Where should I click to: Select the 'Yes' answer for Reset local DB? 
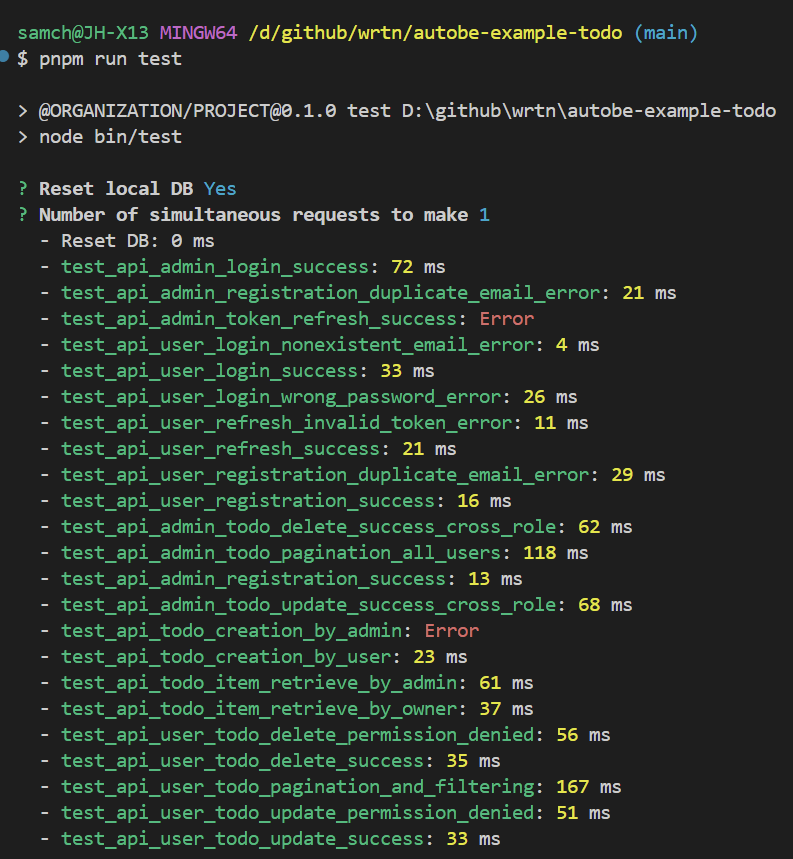tap(220, 189)
